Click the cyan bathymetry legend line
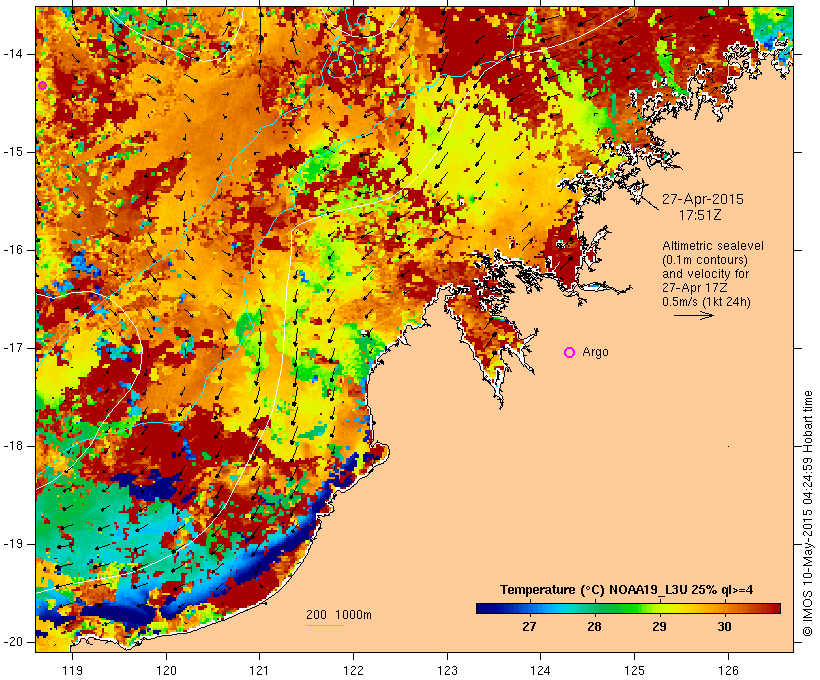The height and width of the screenshot is (680, 820). (x=324, y=625)
